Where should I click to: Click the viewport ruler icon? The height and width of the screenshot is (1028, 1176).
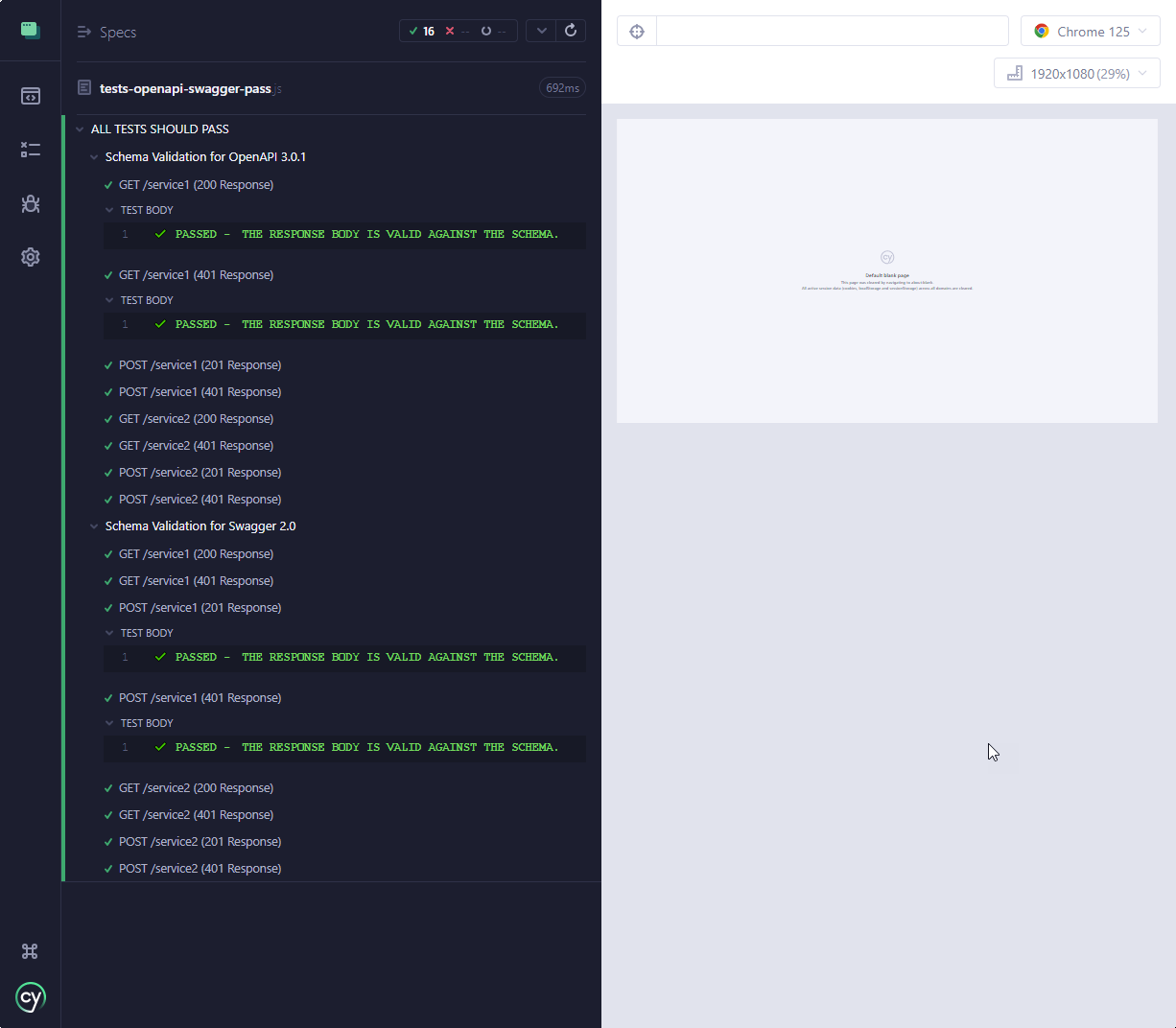coord(1014,73)
